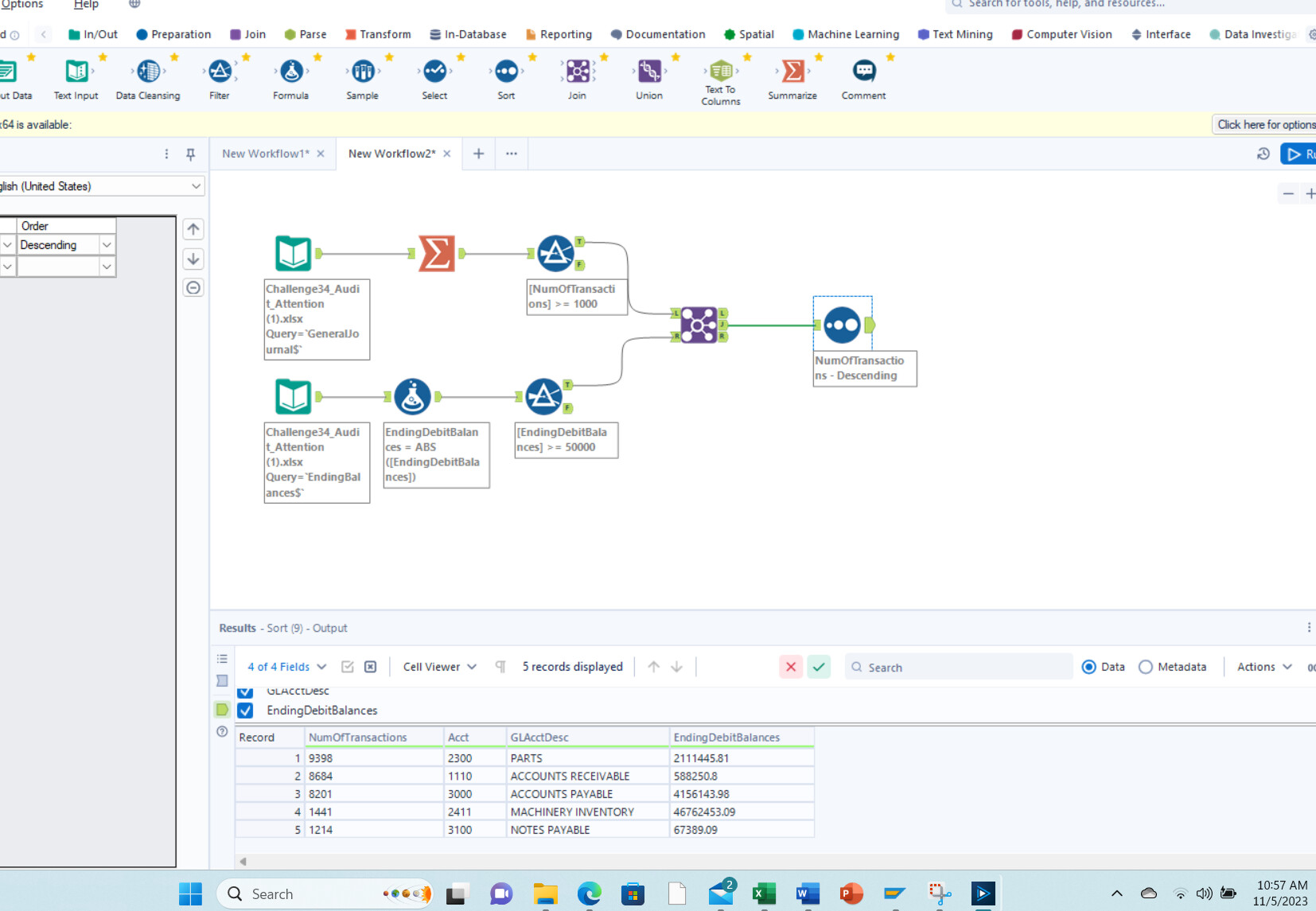This screenshot has height=911, width=1316.
Task: Open the Help menu
Action: pyautogui.click(x=86, y=4)
